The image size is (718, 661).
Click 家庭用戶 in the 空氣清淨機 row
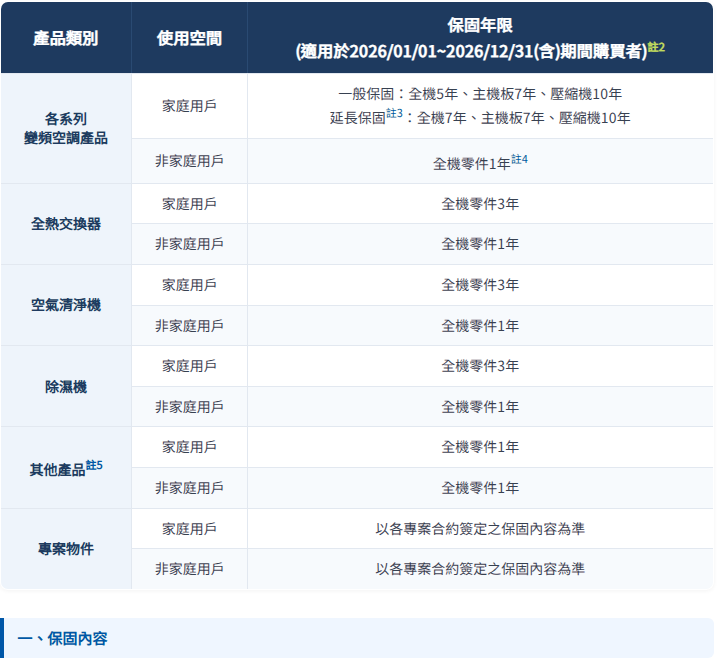click(189, 285)
